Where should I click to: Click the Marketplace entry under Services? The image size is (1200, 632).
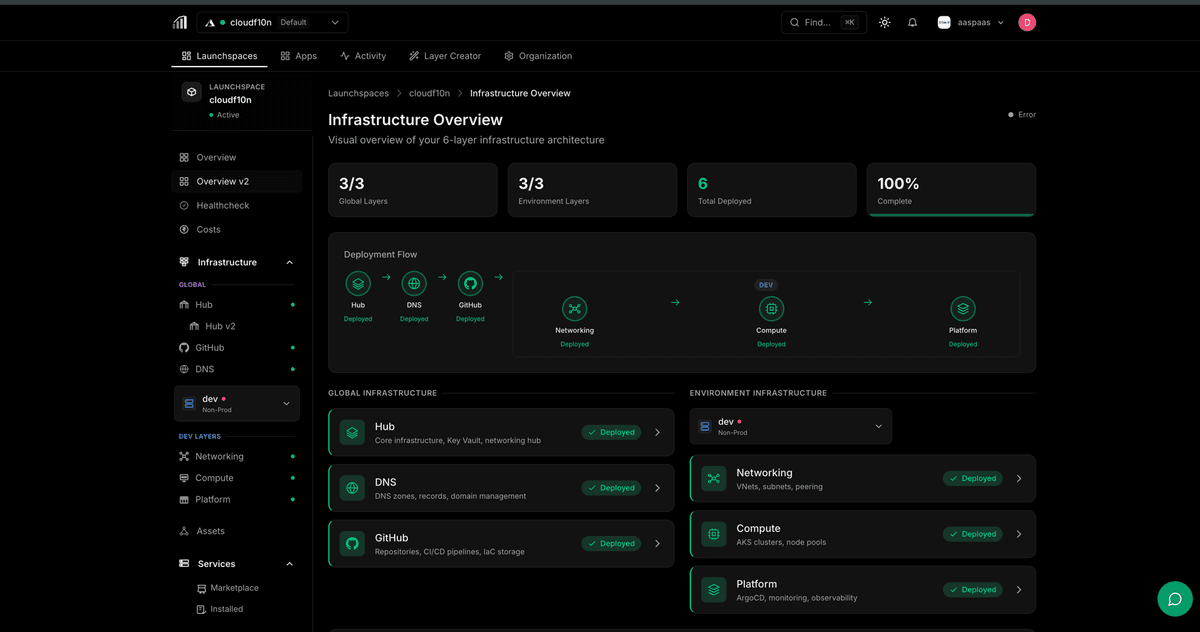pos(232,588)
